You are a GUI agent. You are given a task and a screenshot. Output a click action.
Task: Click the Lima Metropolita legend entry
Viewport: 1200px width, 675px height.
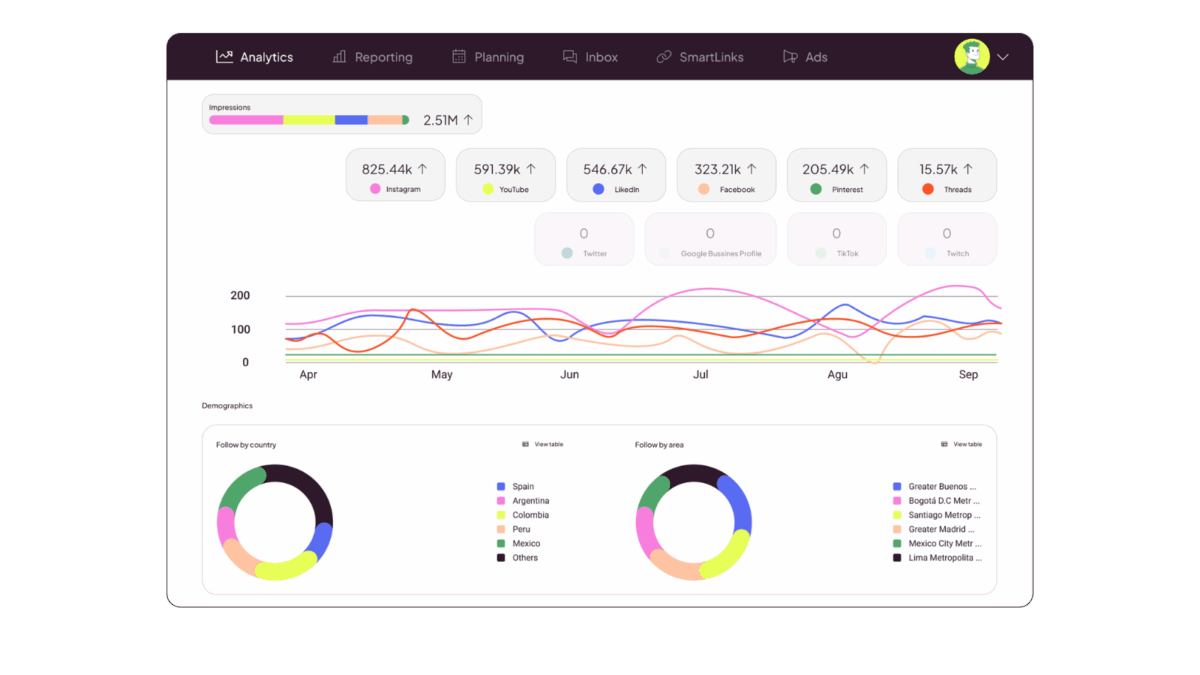pos(937,558)
